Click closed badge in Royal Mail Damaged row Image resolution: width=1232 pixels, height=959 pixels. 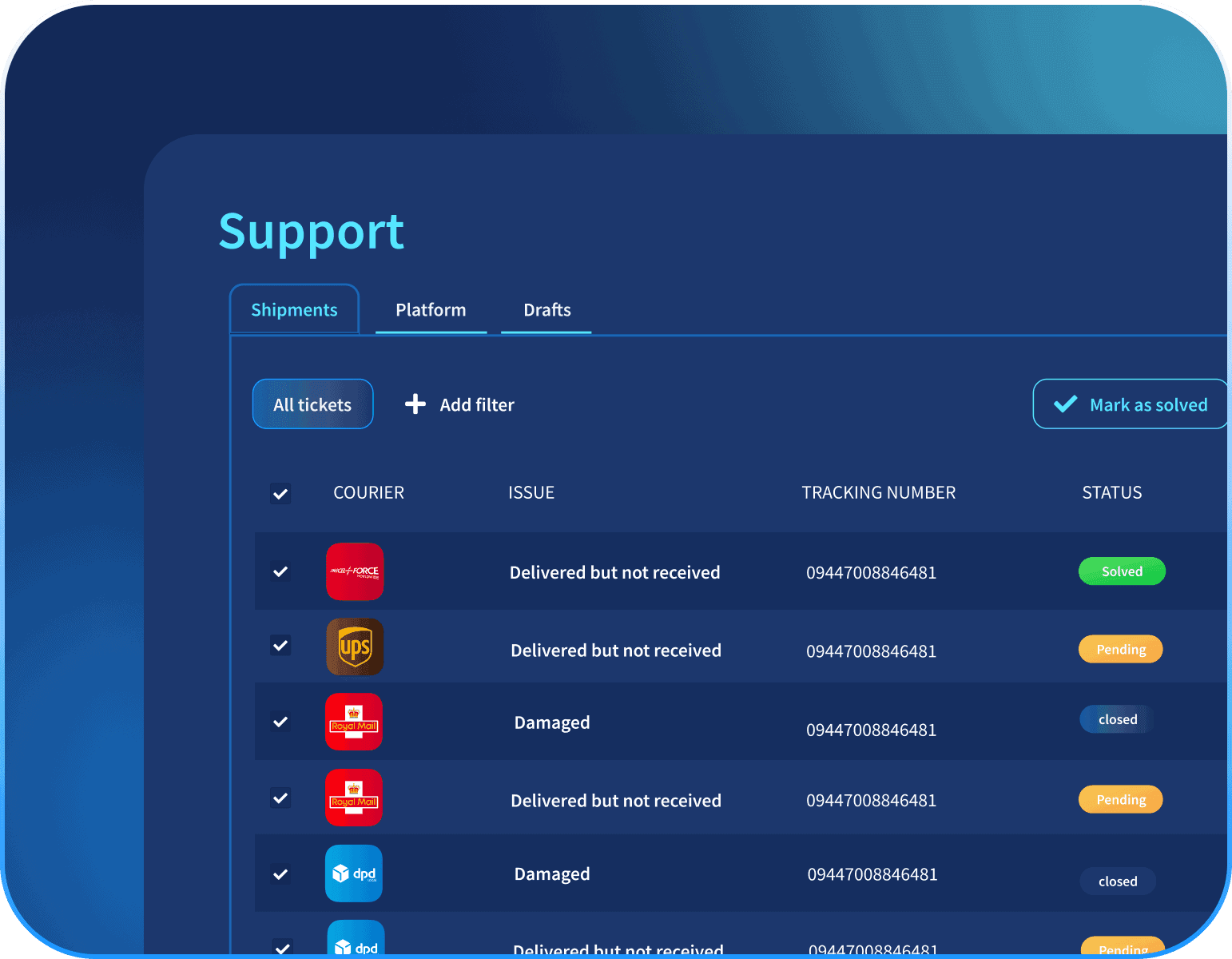tap(1117, 719)
